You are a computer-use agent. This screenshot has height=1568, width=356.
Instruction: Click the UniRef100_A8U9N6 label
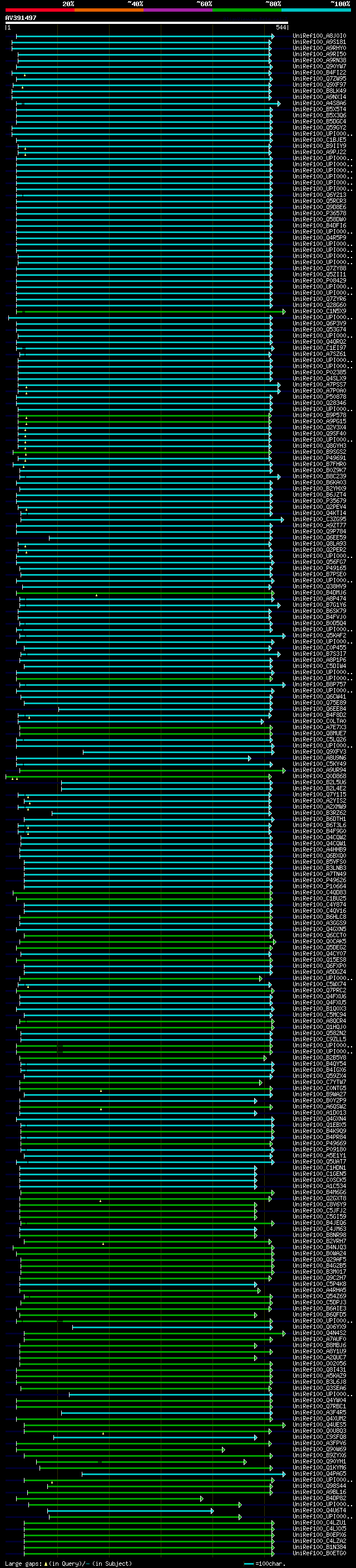tap(319, 758)
